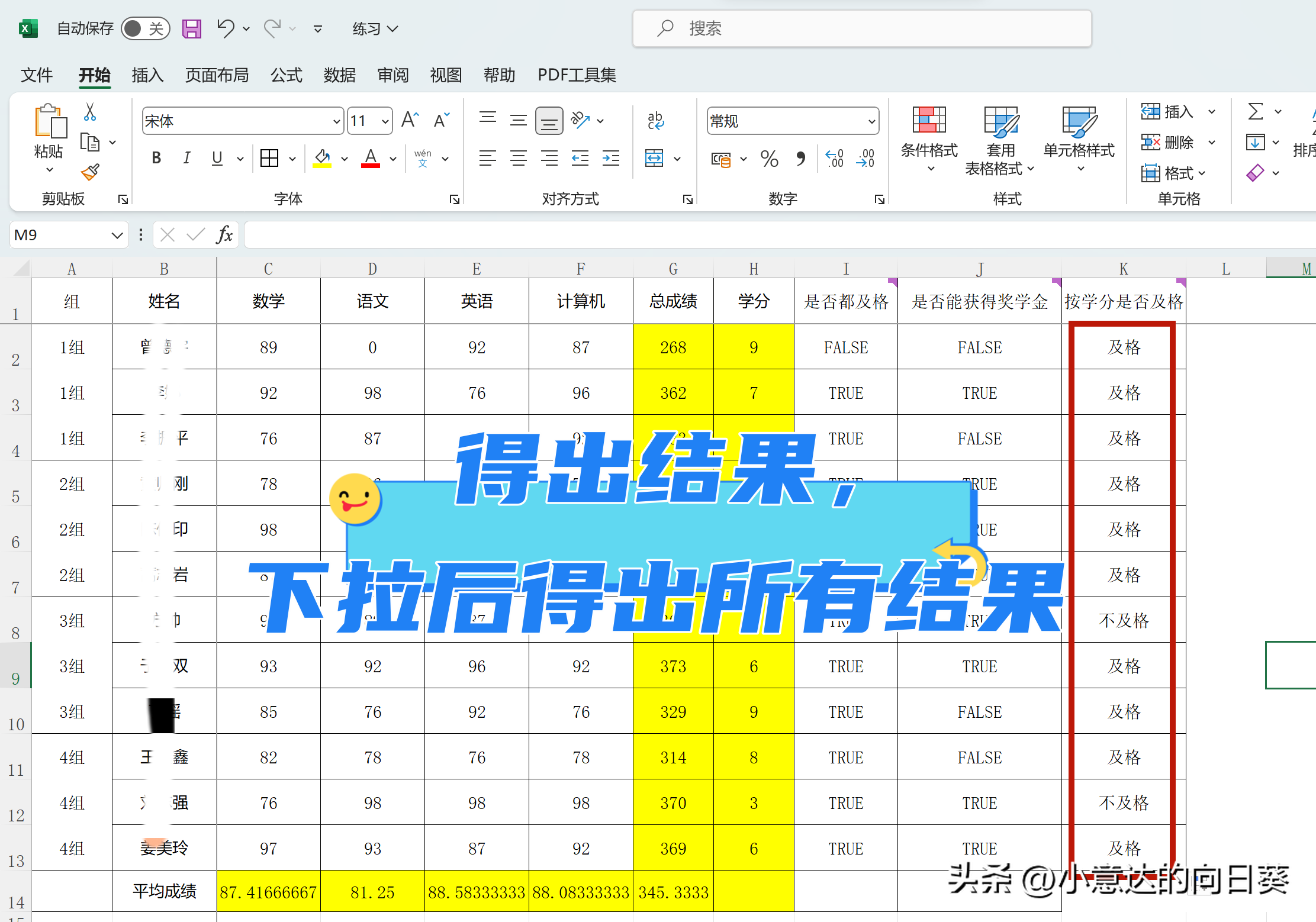Click the Save floppy disk icon
Viewport: 1316px width, 922px height.
(x=191, y=28)
